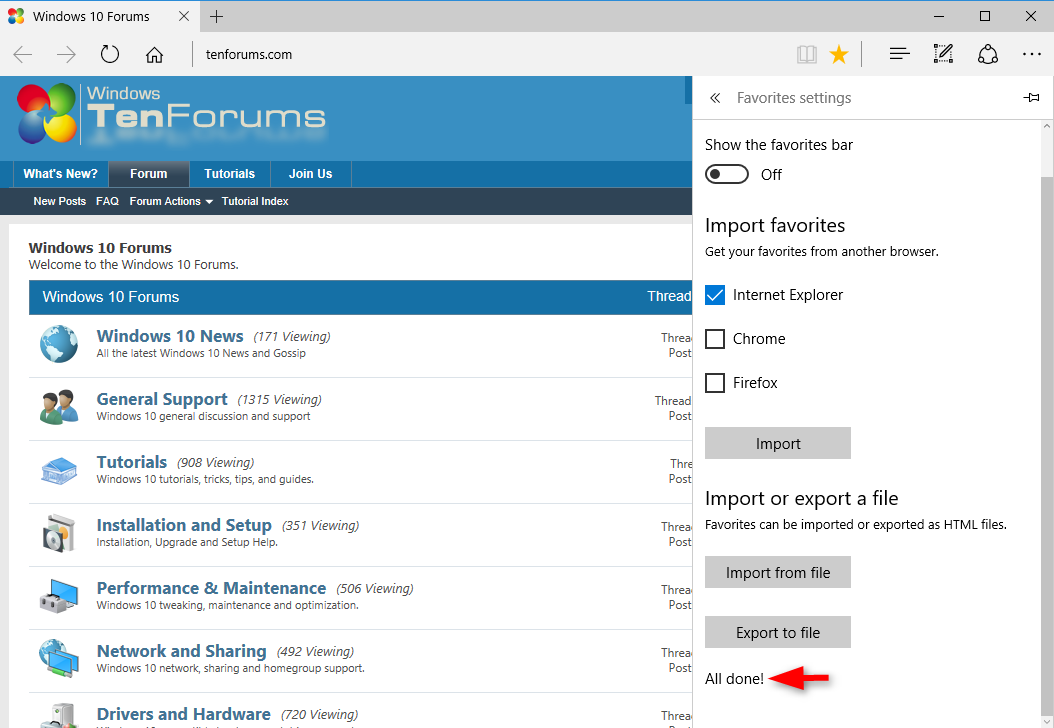The image size is (1054, 728).
Task: Click the Windows 10 News globe icon
Action: pos(58,343)
